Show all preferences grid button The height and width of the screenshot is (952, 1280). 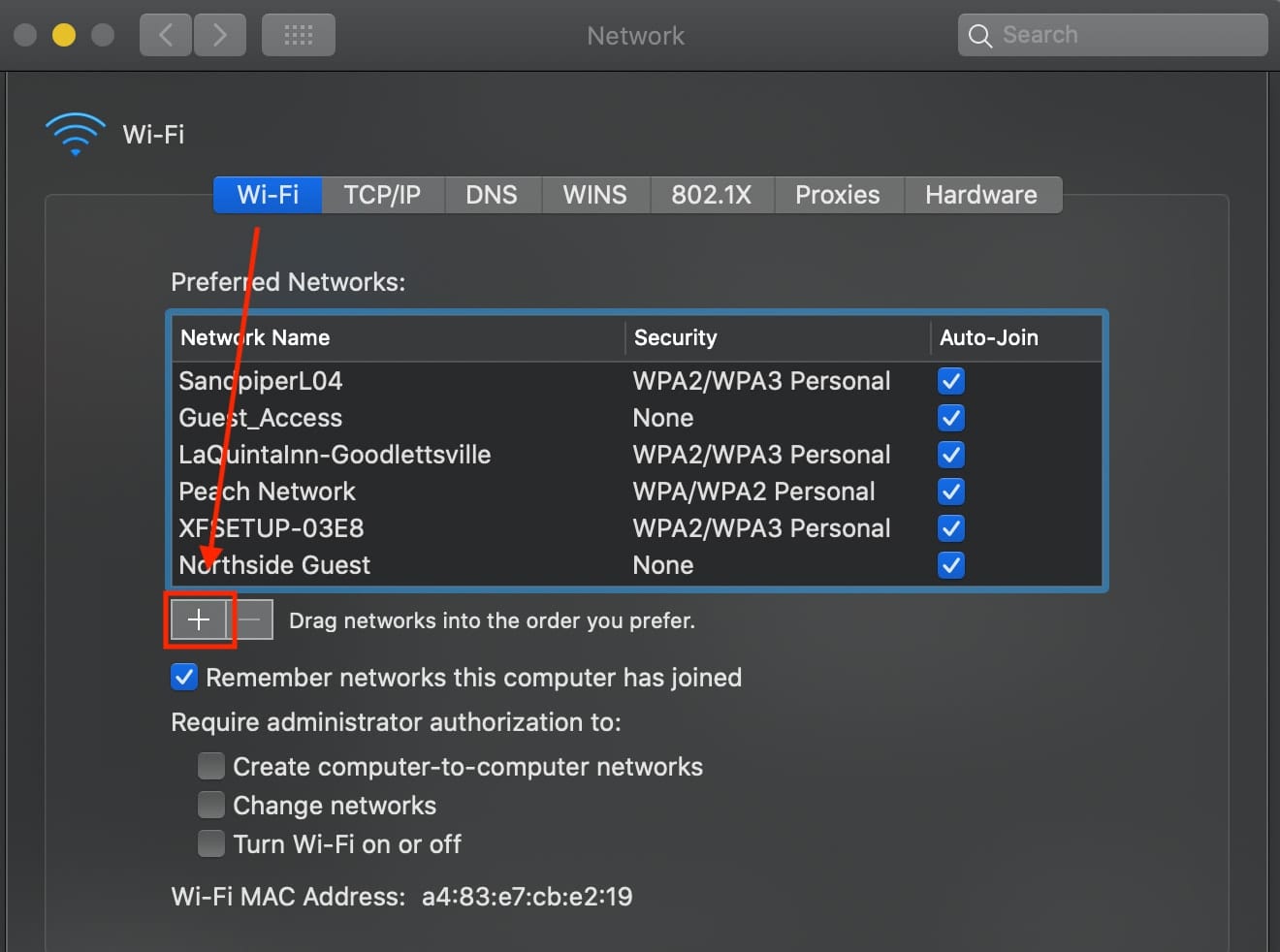299,36
